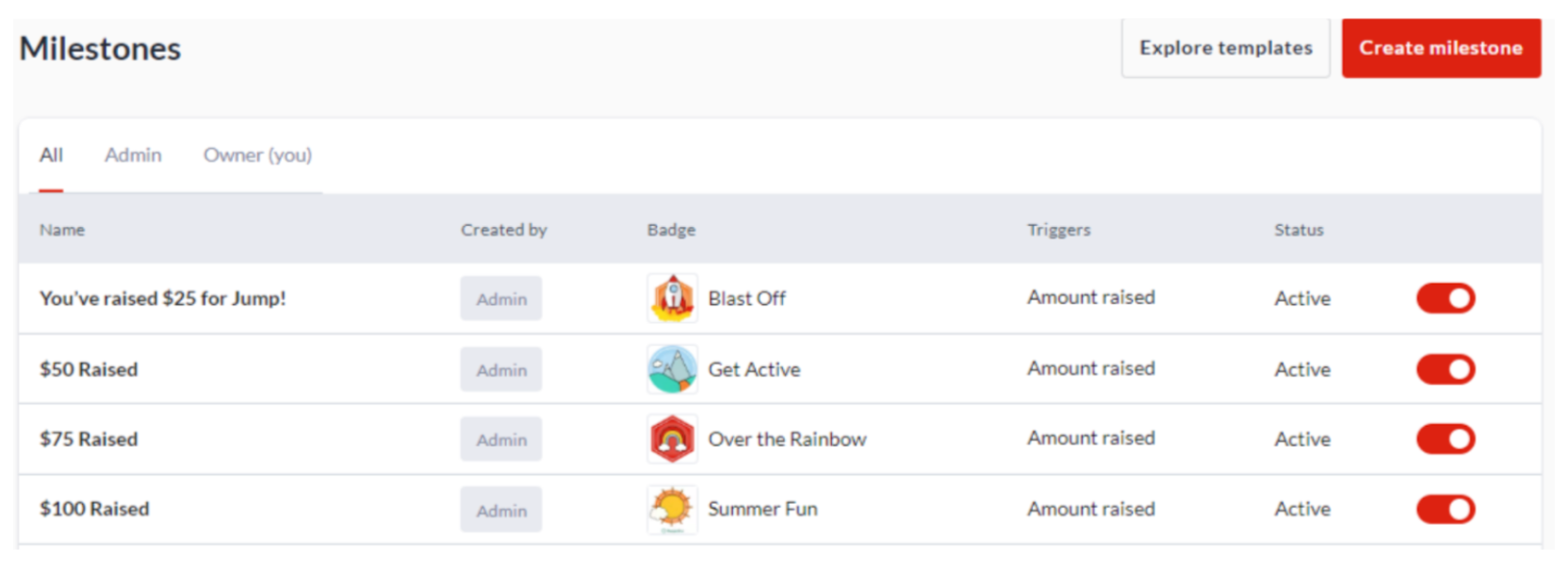Switch to the Admin tab

(133, 155)
